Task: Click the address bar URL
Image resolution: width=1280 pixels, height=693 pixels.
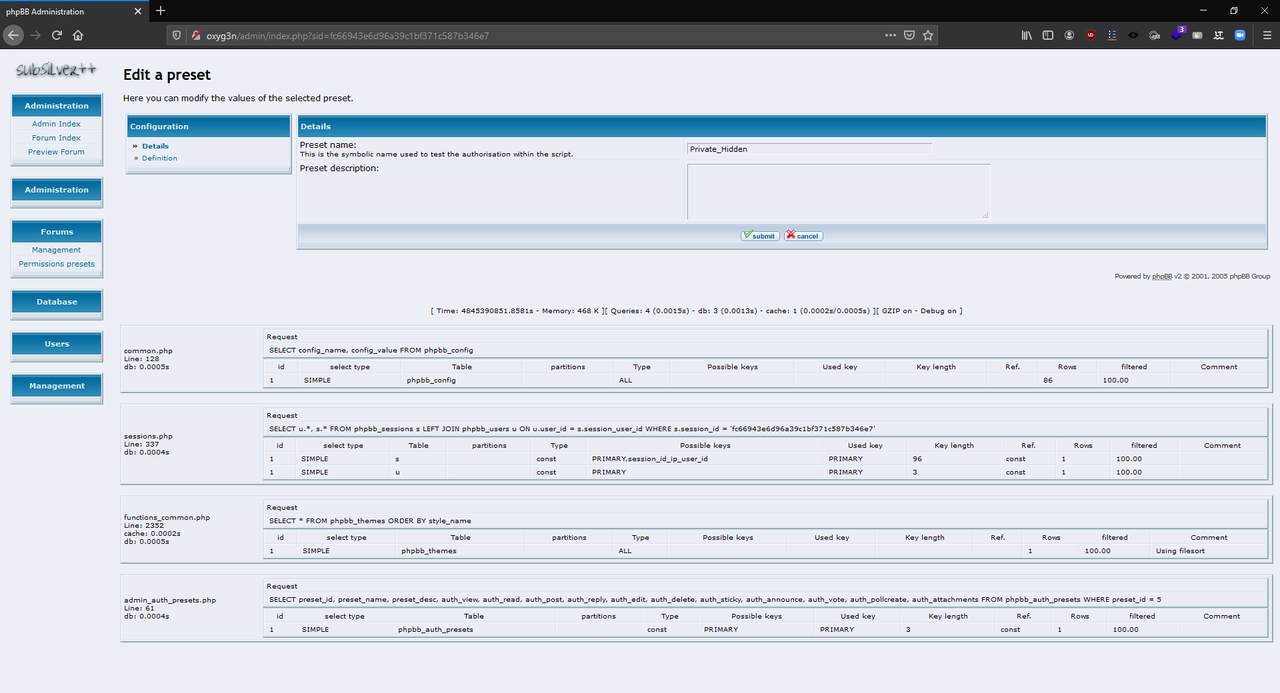Action: click(347, 34)
